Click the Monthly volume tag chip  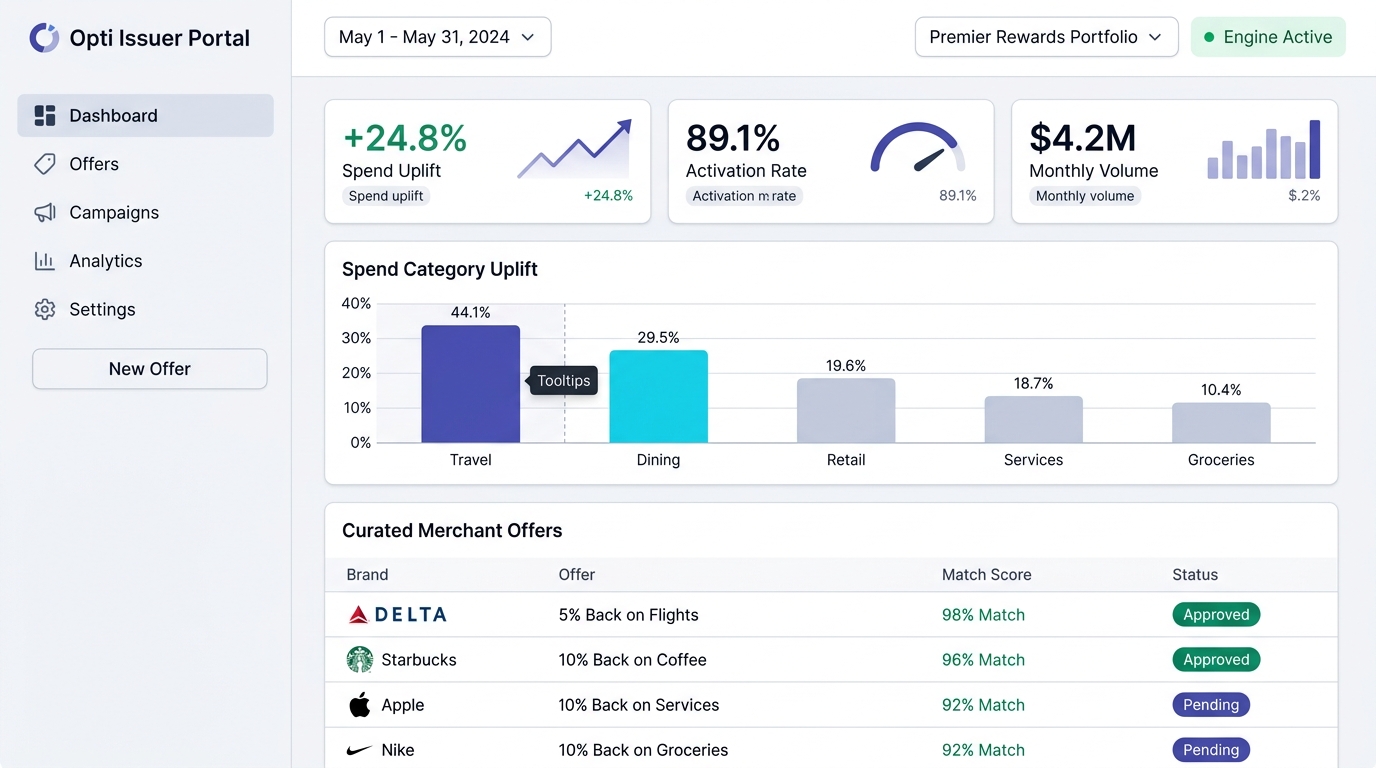click(1085, 196)
